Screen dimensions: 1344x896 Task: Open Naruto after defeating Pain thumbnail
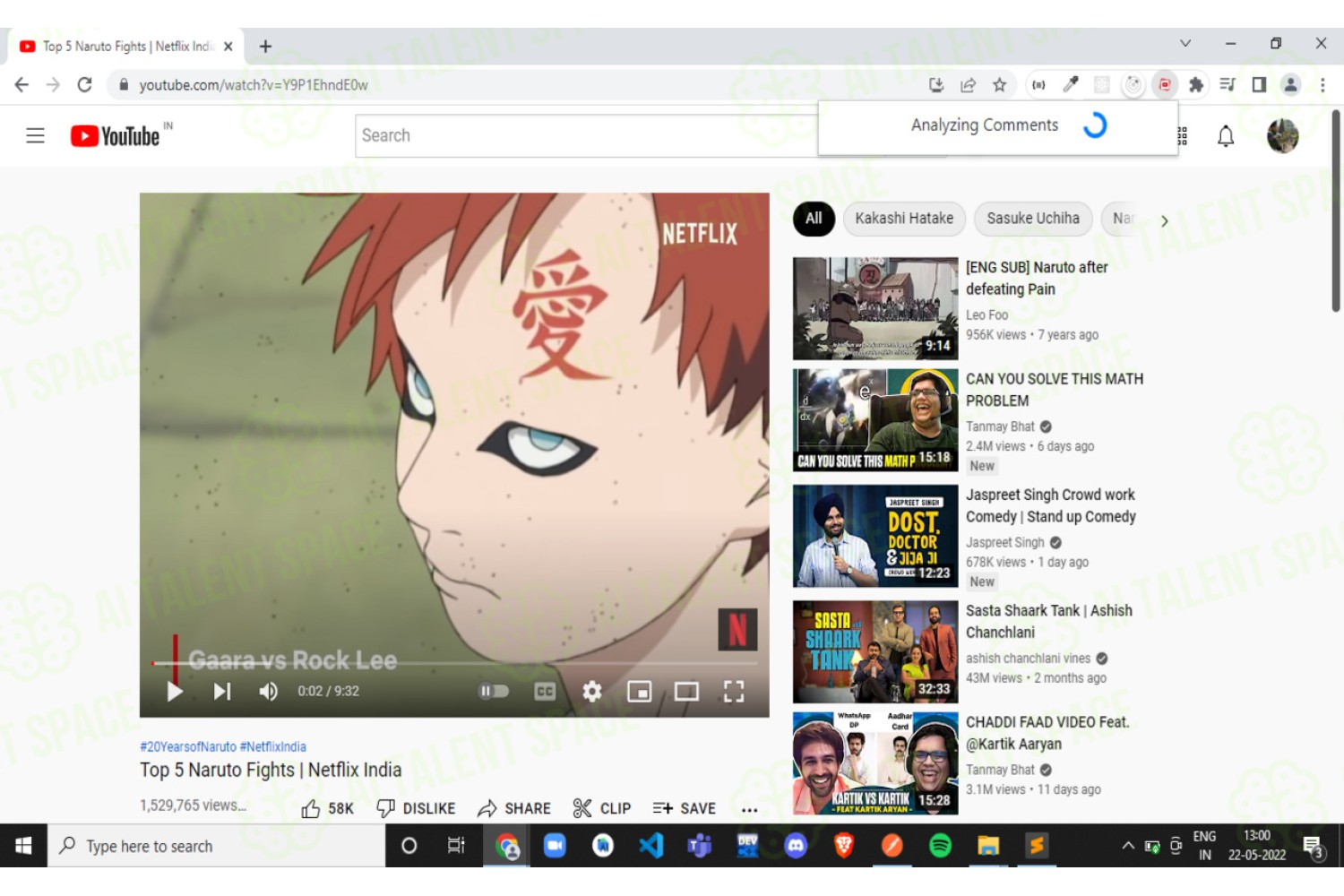875,308
